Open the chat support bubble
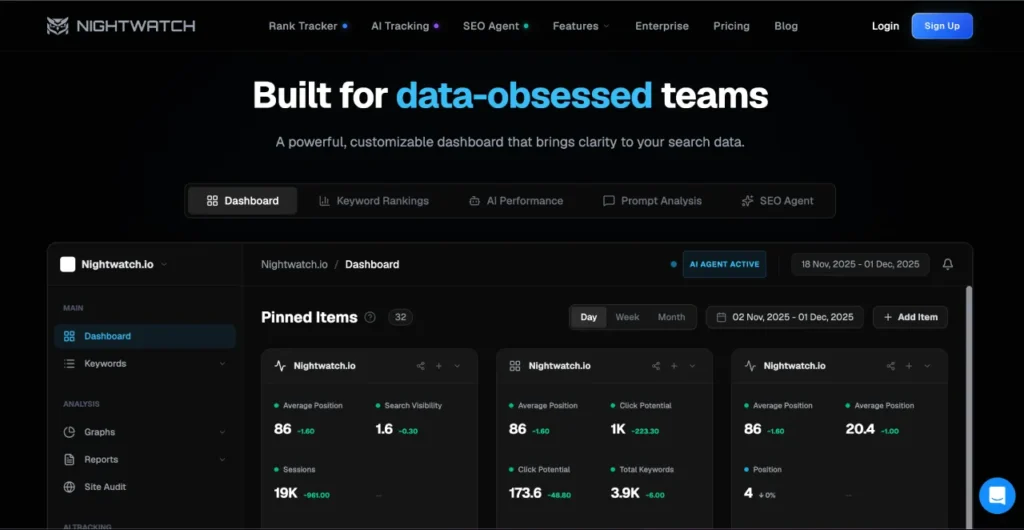1024x530 pixels. click(997, 495)
